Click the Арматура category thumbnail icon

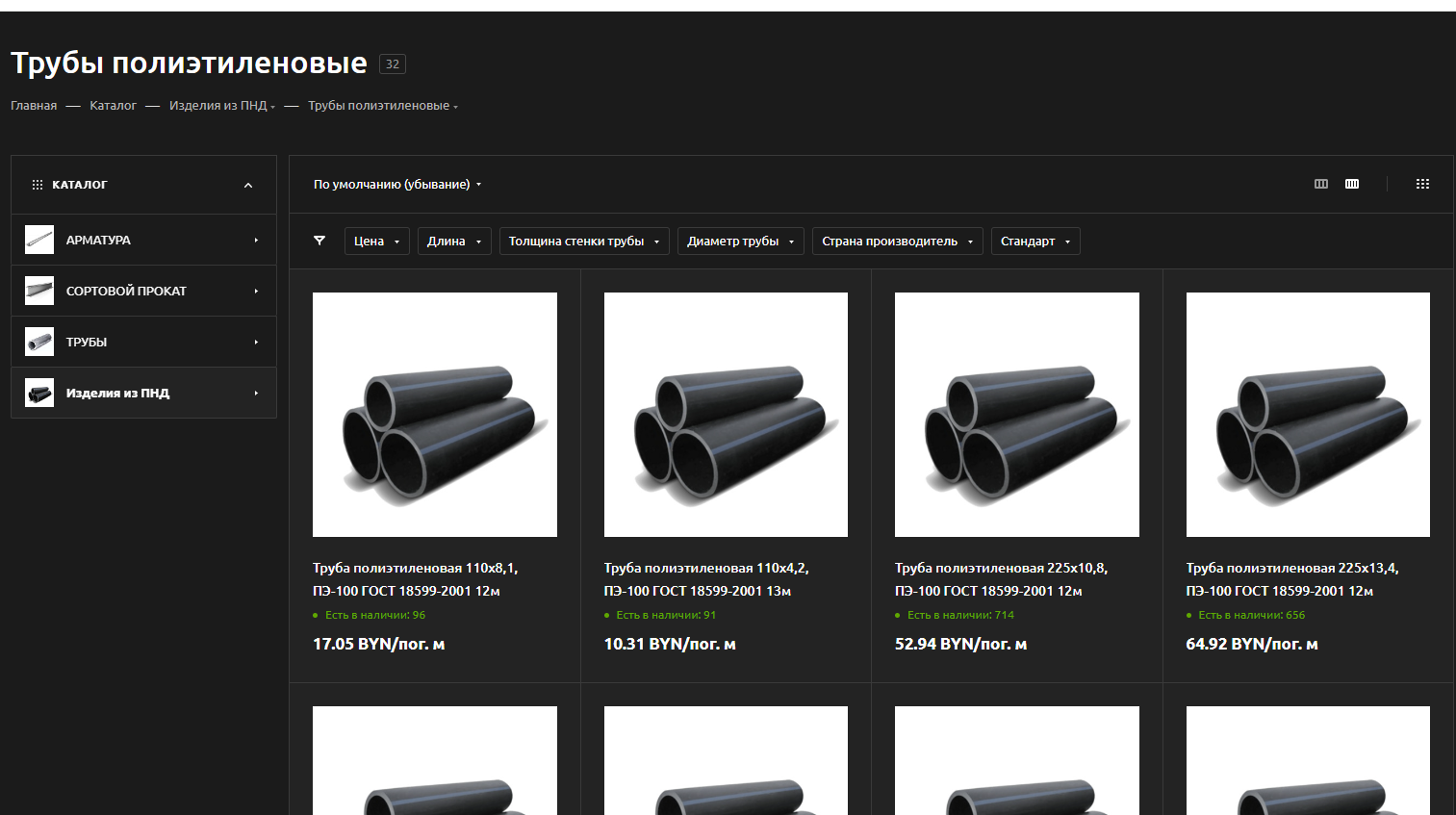coord(39,240)
